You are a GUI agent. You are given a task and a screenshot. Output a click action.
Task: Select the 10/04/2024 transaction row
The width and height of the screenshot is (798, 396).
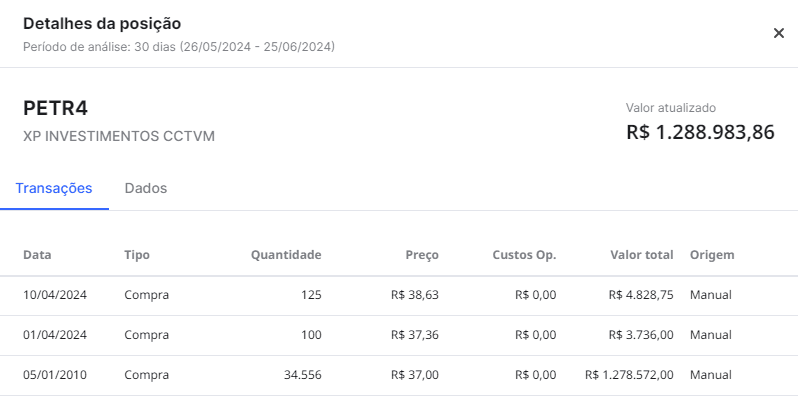(399, 295)
